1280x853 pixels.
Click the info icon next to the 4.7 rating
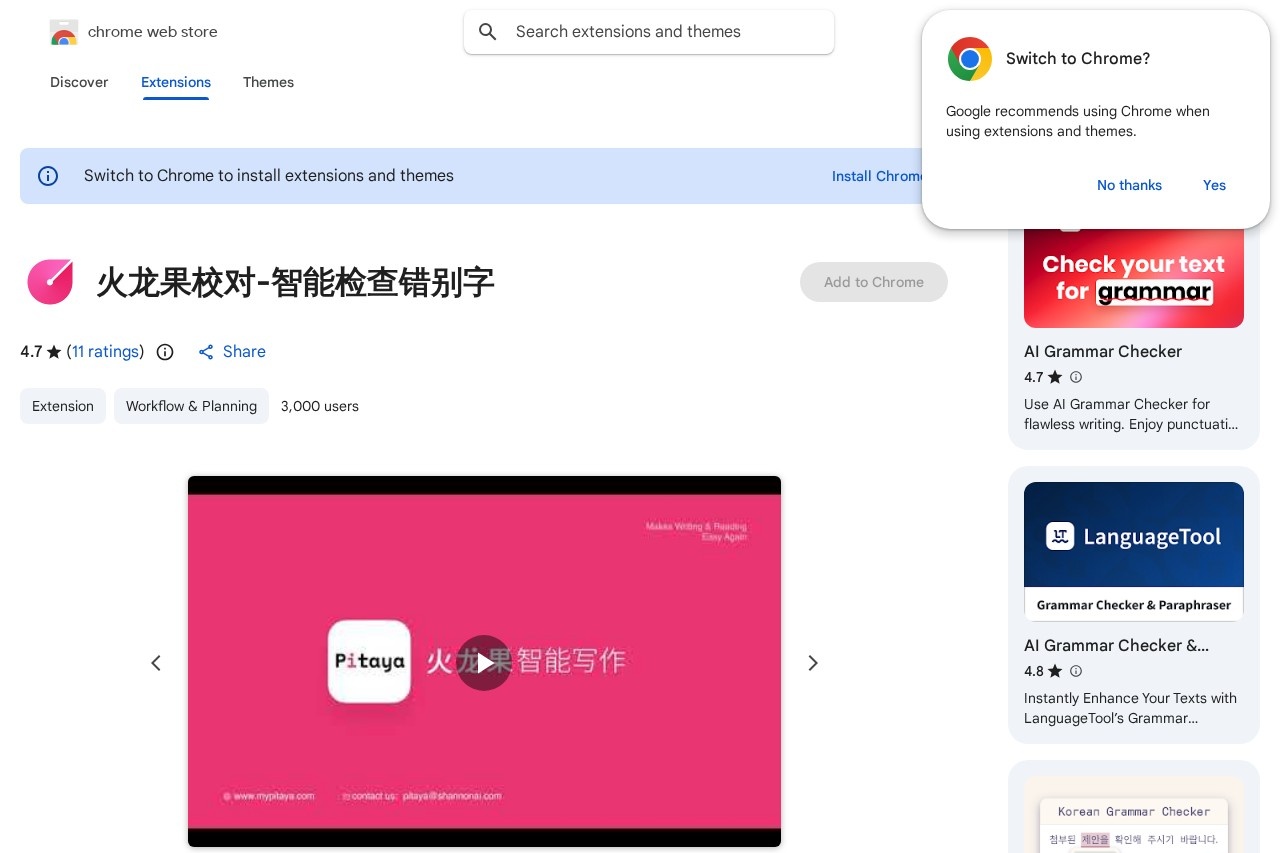point(165,352)
